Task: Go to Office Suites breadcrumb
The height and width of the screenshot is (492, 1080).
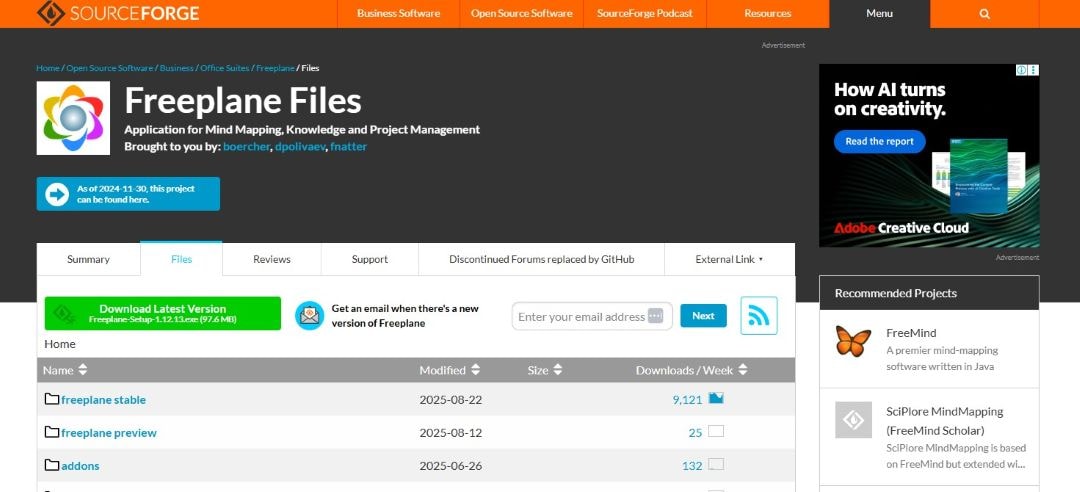Action: pos(225,68)
